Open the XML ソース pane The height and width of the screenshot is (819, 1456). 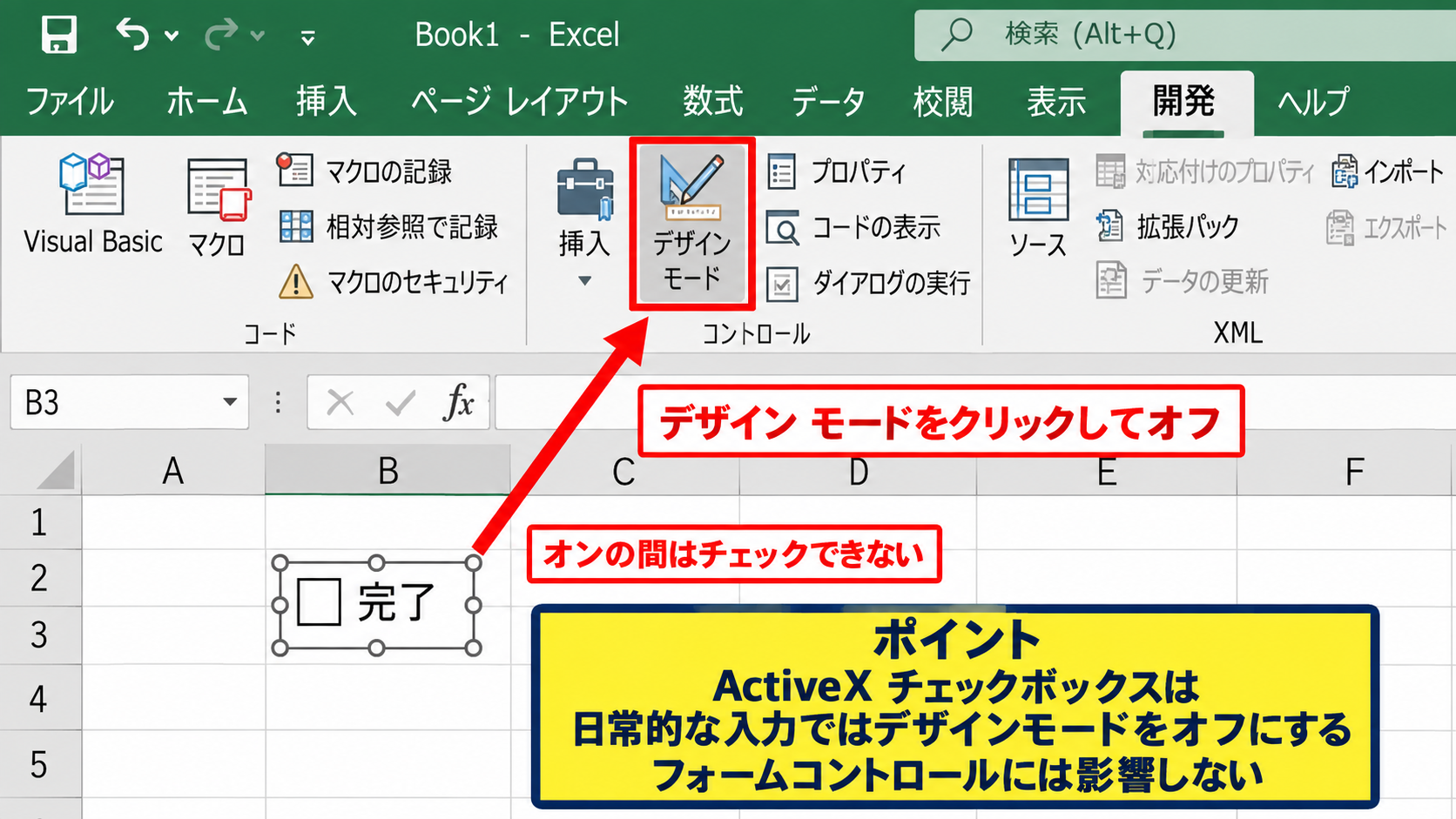tap(1038, 207)
